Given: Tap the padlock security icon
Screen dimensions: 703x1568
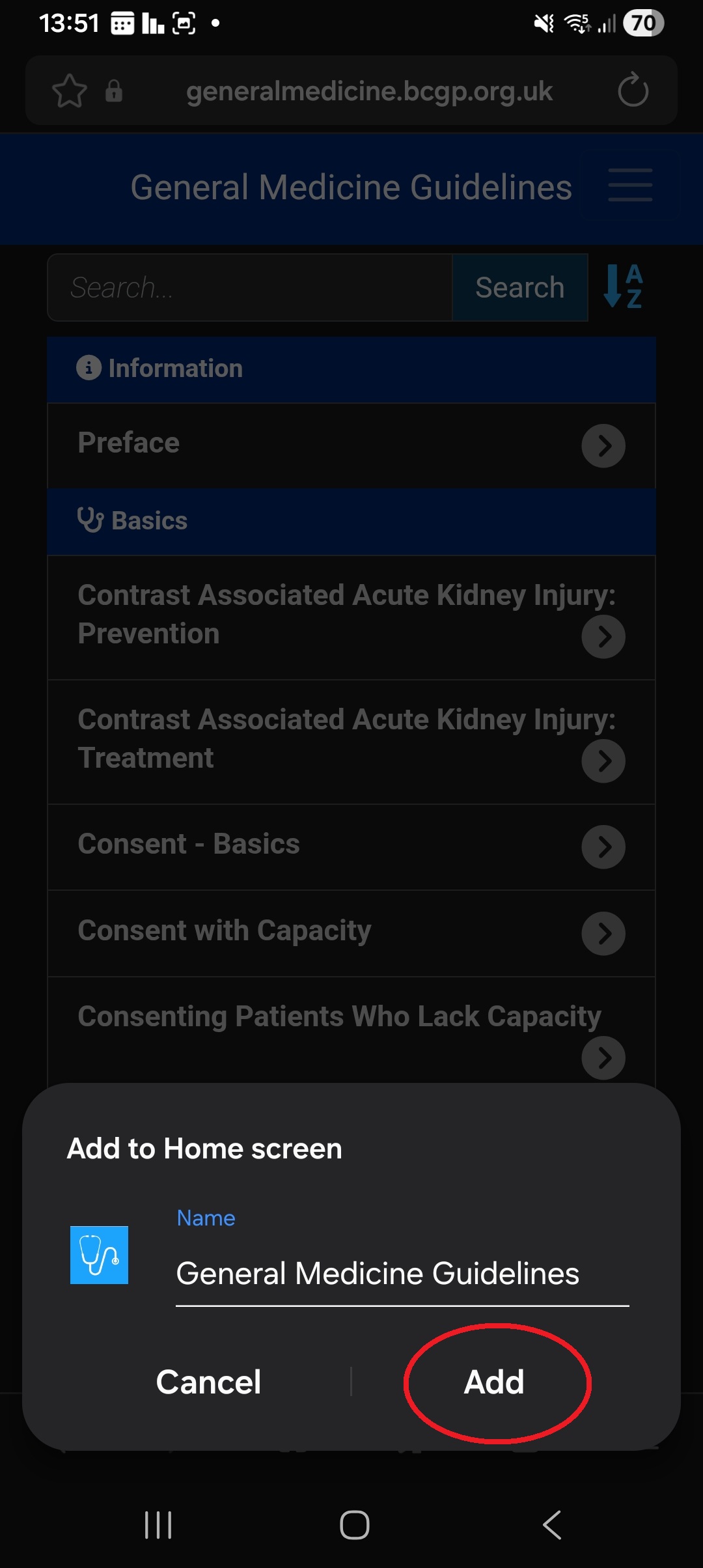Looking at the screenshot, I should pos(114,91).
